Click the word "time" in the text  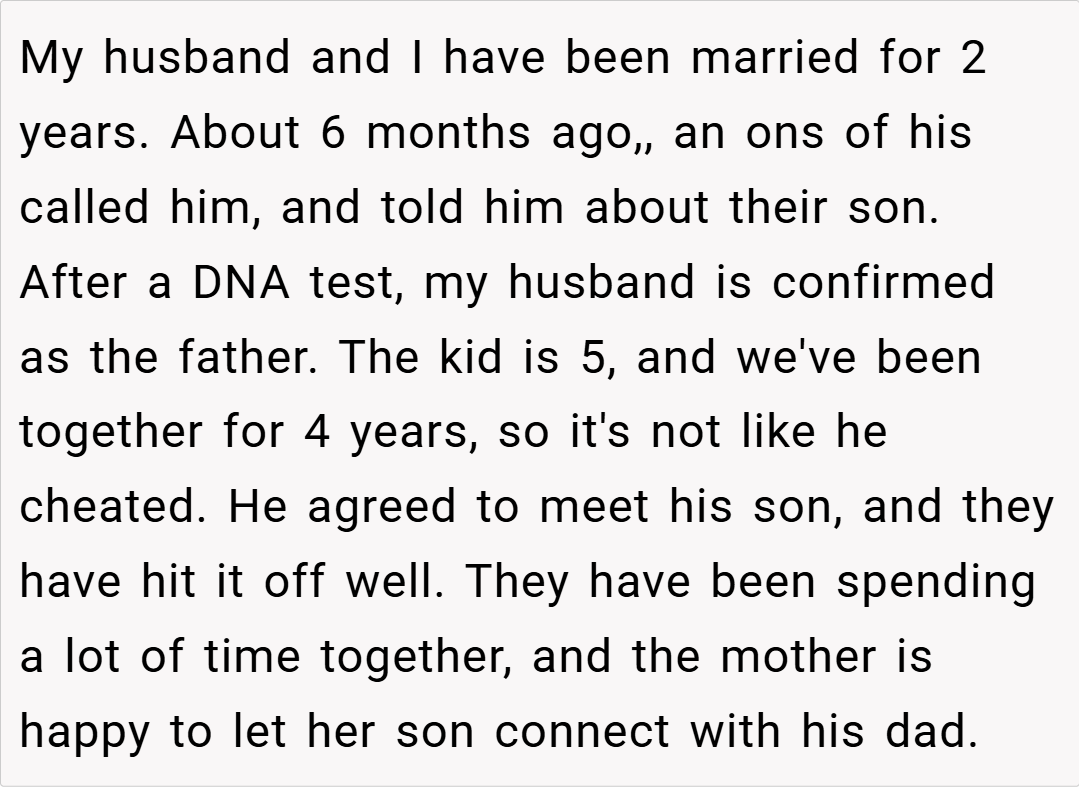coord(254,658)
